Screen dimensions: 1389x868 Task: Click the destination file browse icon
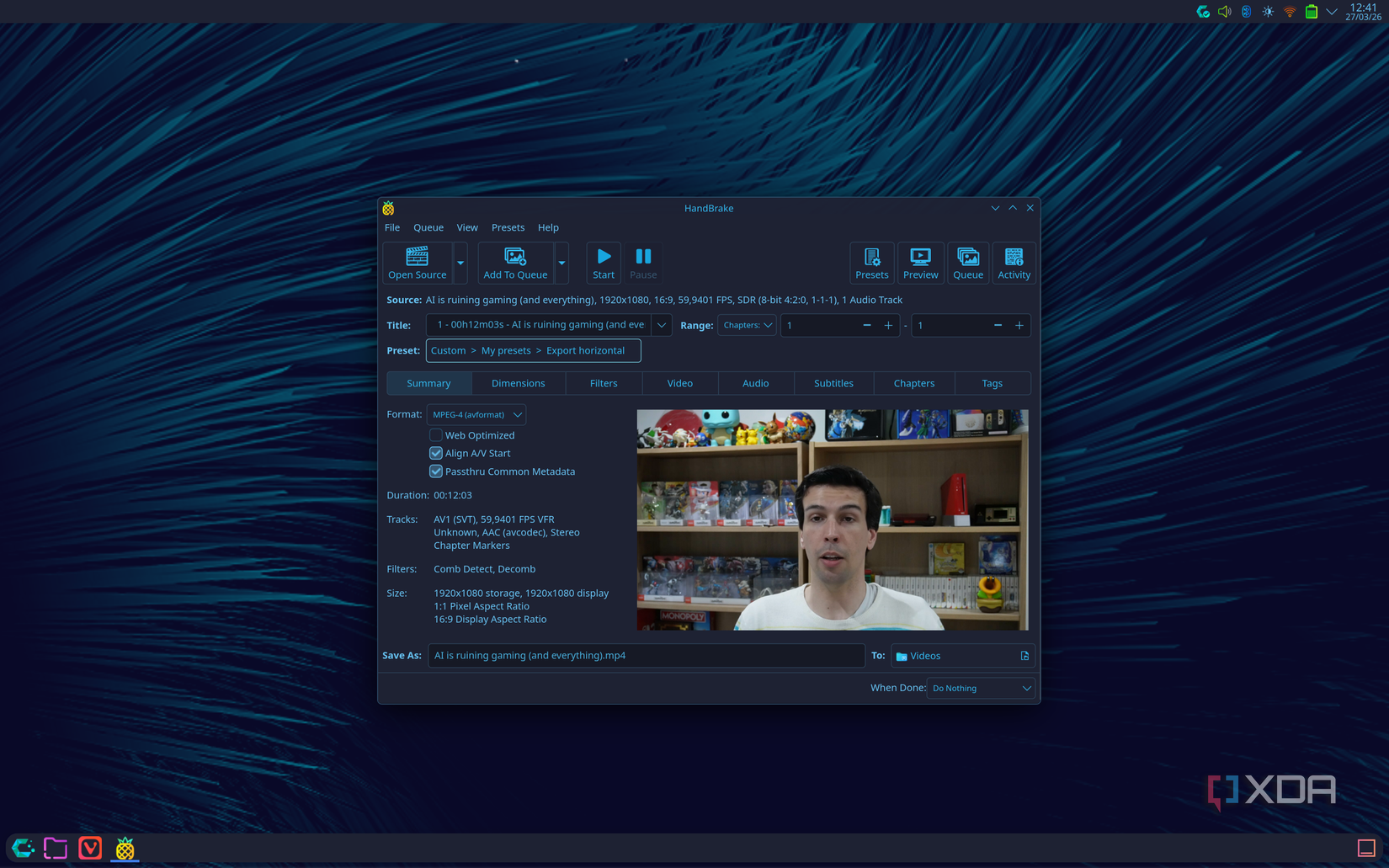point(1024,656)
